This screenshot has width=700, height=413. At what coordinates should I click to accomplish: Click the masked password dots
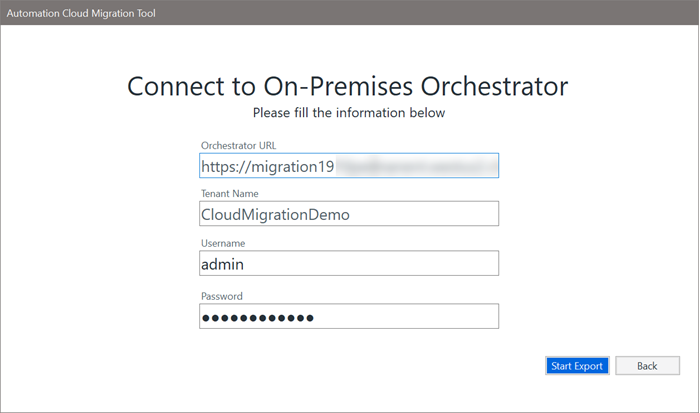point(258,317)
